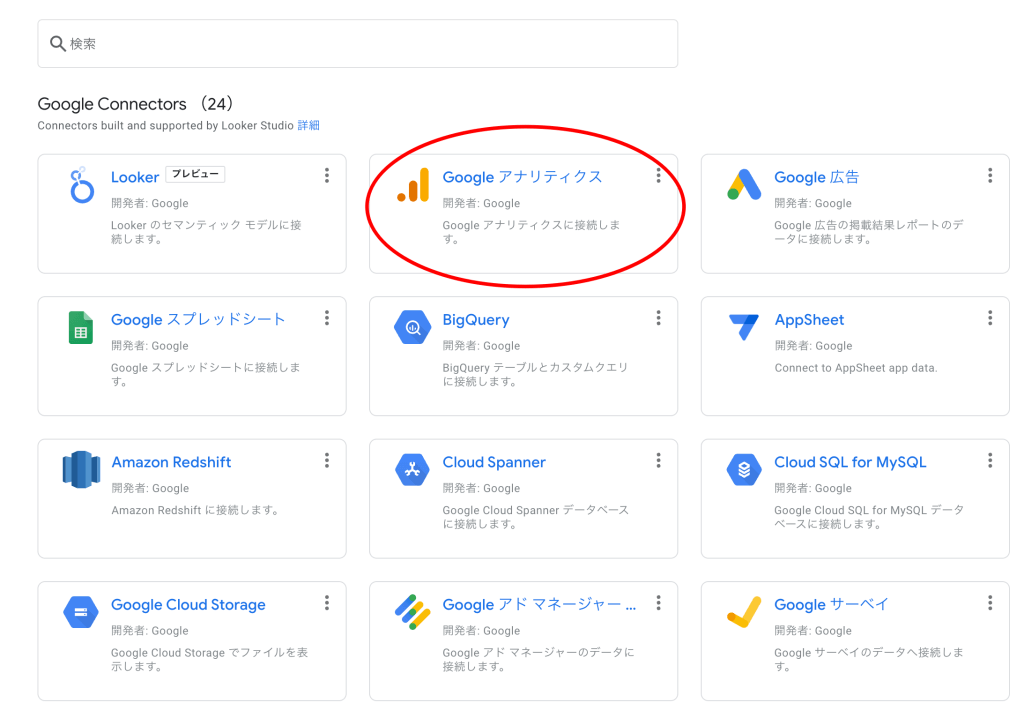Click 'Connect to AppSheet app data.' description
This screenshot has width=1024, height=718.
[x=856, y=368]
